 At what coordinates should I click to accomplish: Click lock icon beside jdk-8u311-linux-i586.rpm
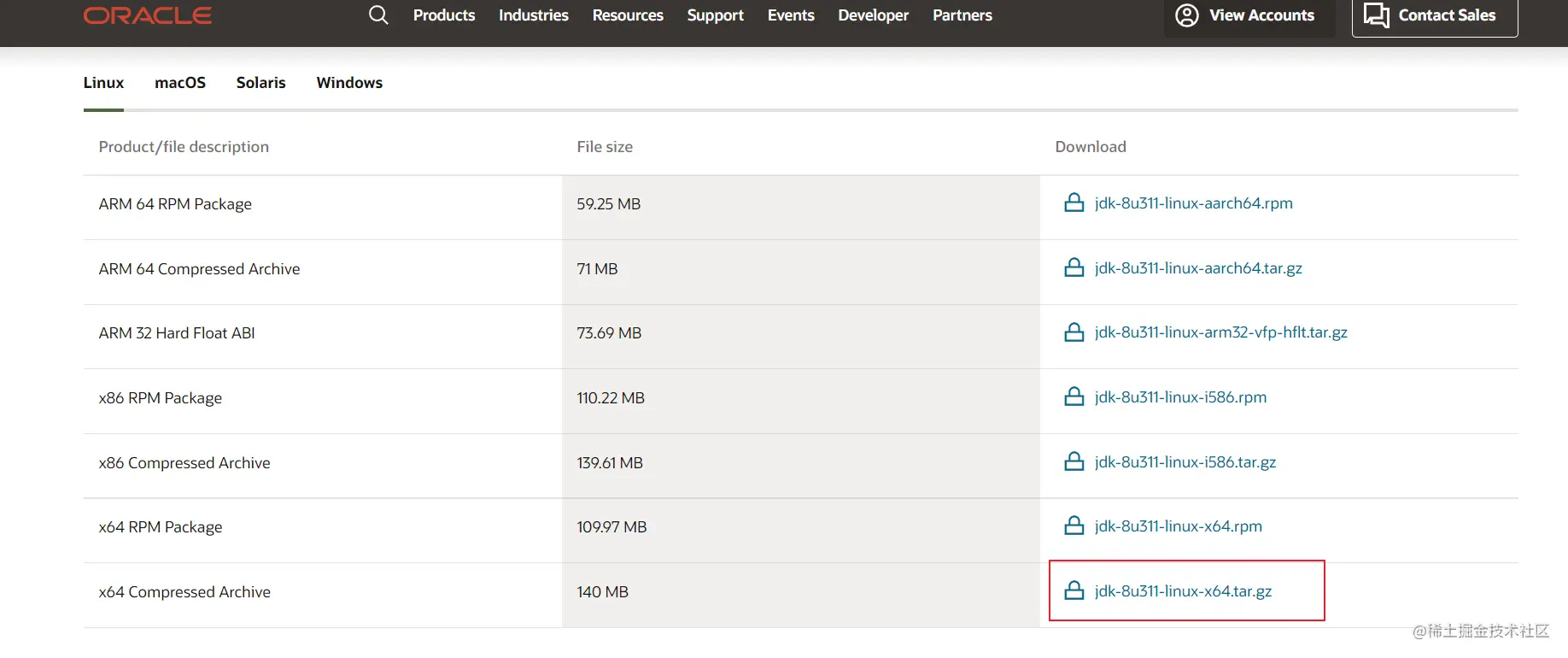click(1074, 397)
